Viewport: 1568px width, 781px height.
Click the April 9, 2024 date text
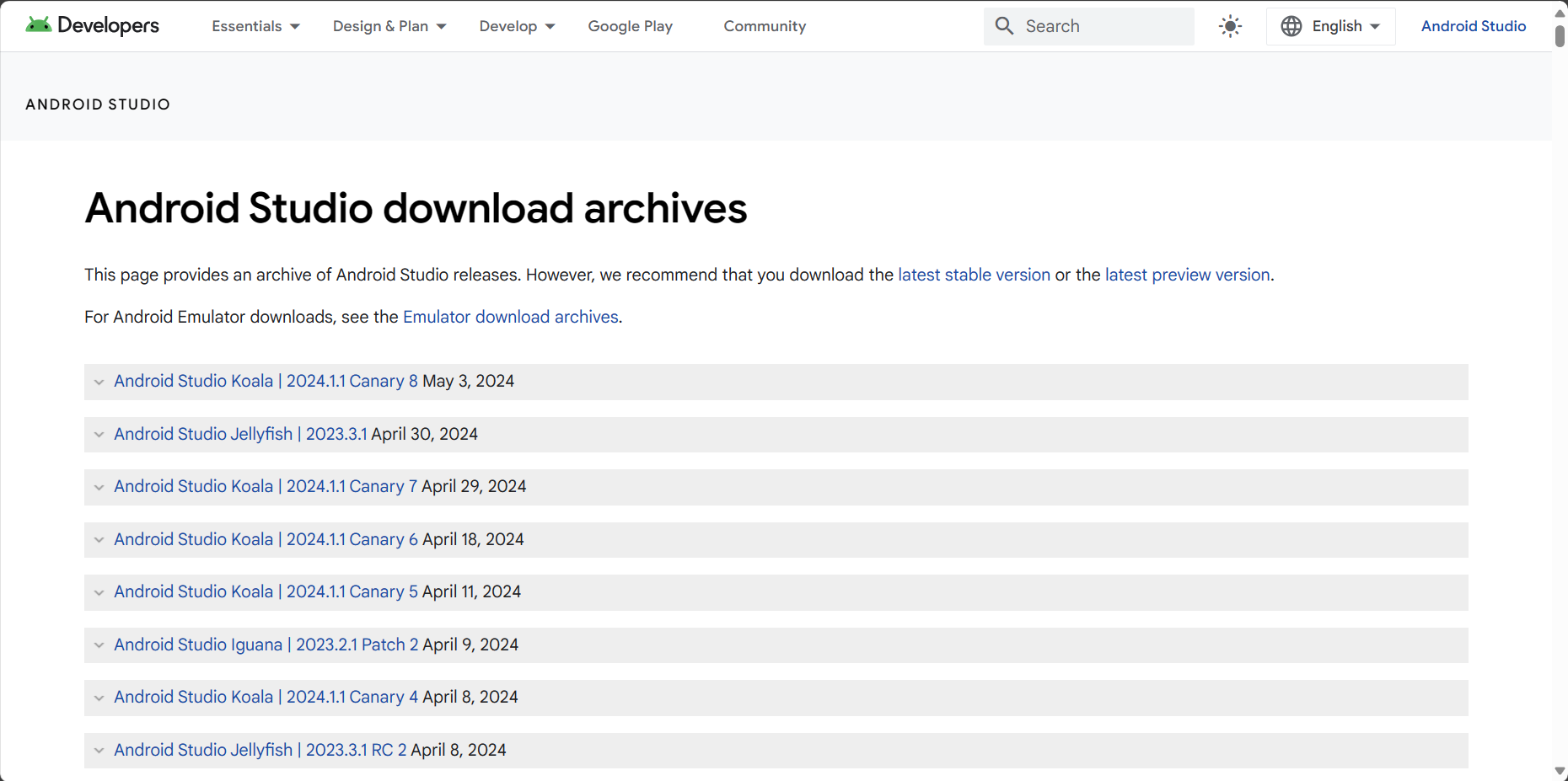coord(470,645)
